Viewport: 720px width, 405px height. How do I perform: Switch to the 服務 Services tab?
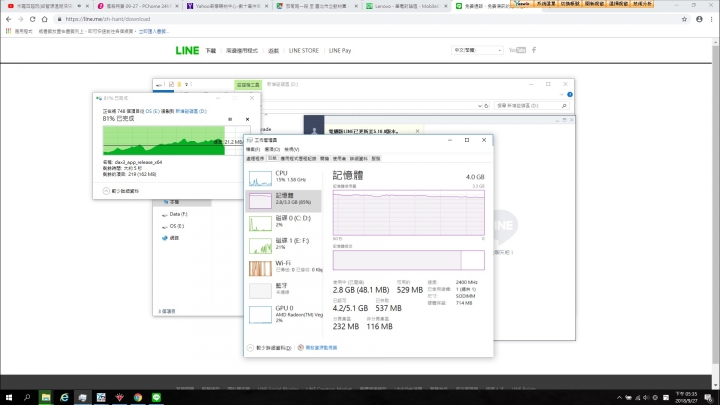coord(376,158)
